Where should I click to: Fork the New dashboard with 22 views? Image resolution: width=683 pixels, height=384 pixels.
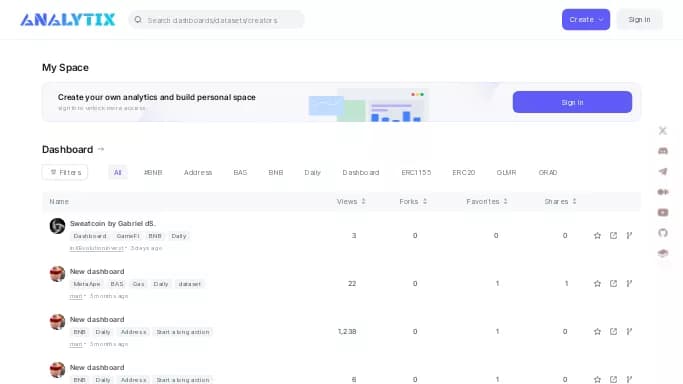629,283
